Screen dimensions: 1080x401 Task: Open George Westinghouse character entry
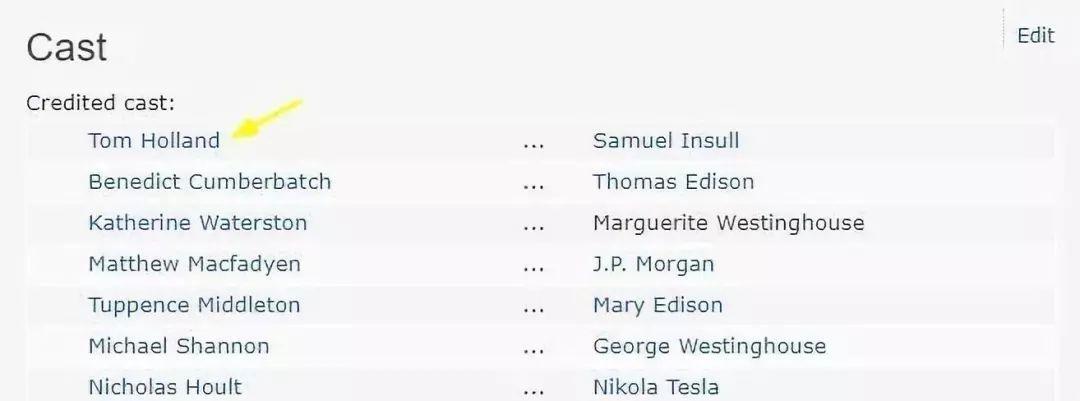pos(709,346)
